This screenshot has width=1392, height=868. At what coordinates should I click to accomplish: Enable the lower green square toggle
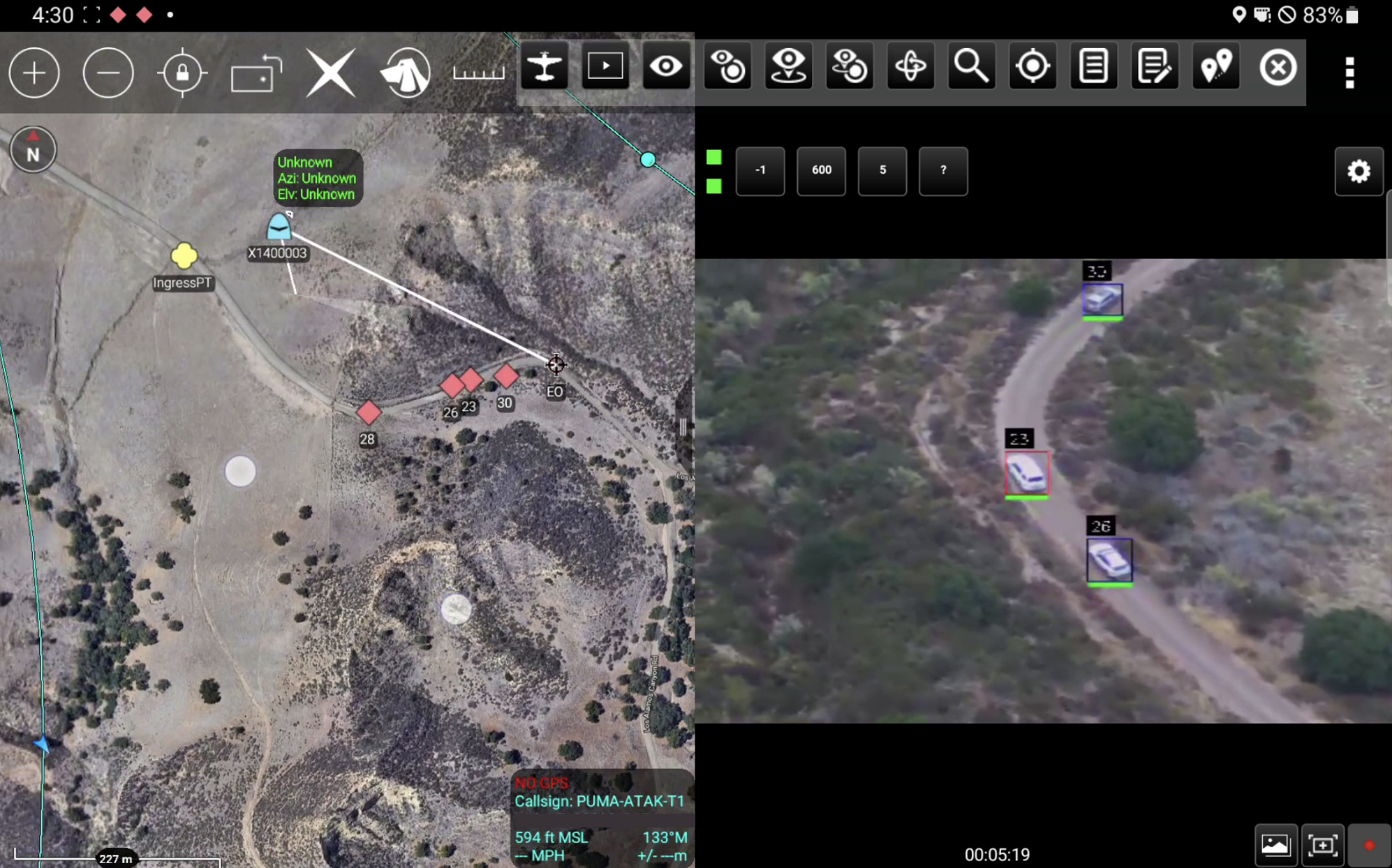pos(713,186)
